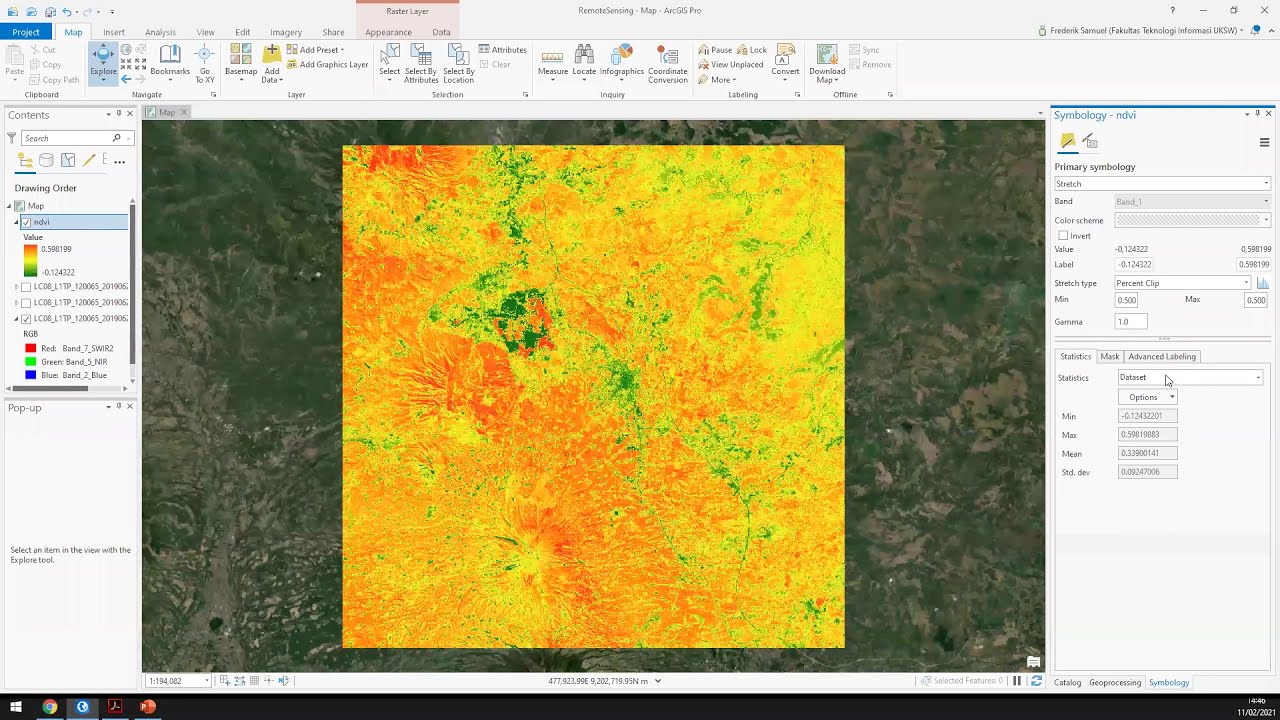
Task: Collapse the Map node in Contents
Action: pos(9,206)
